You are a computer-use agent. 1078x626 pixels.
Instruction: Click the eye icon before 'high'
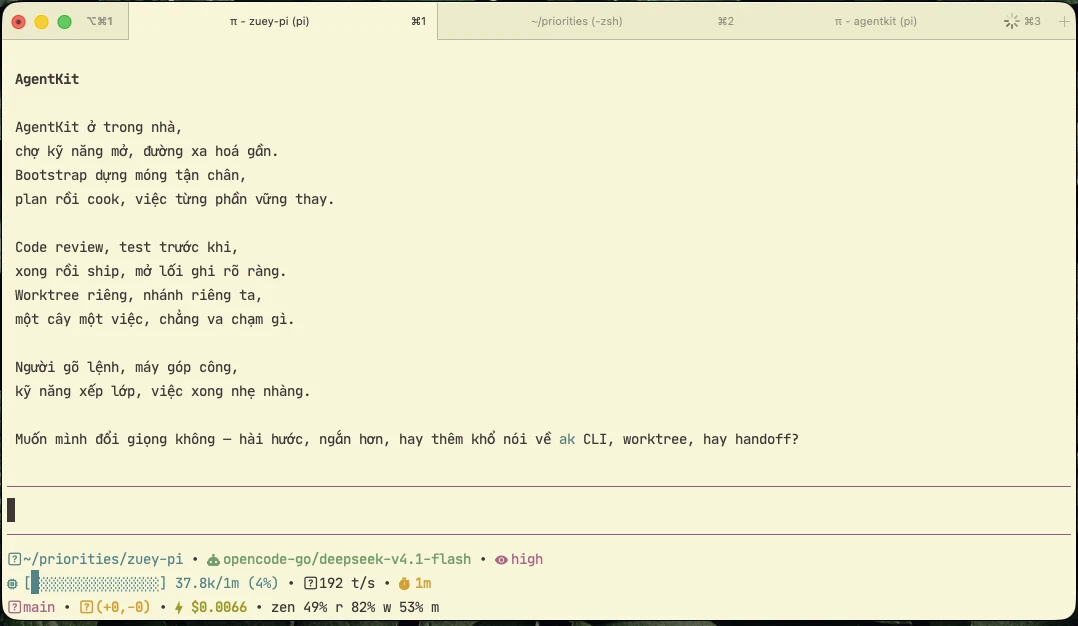pos(501,560)
